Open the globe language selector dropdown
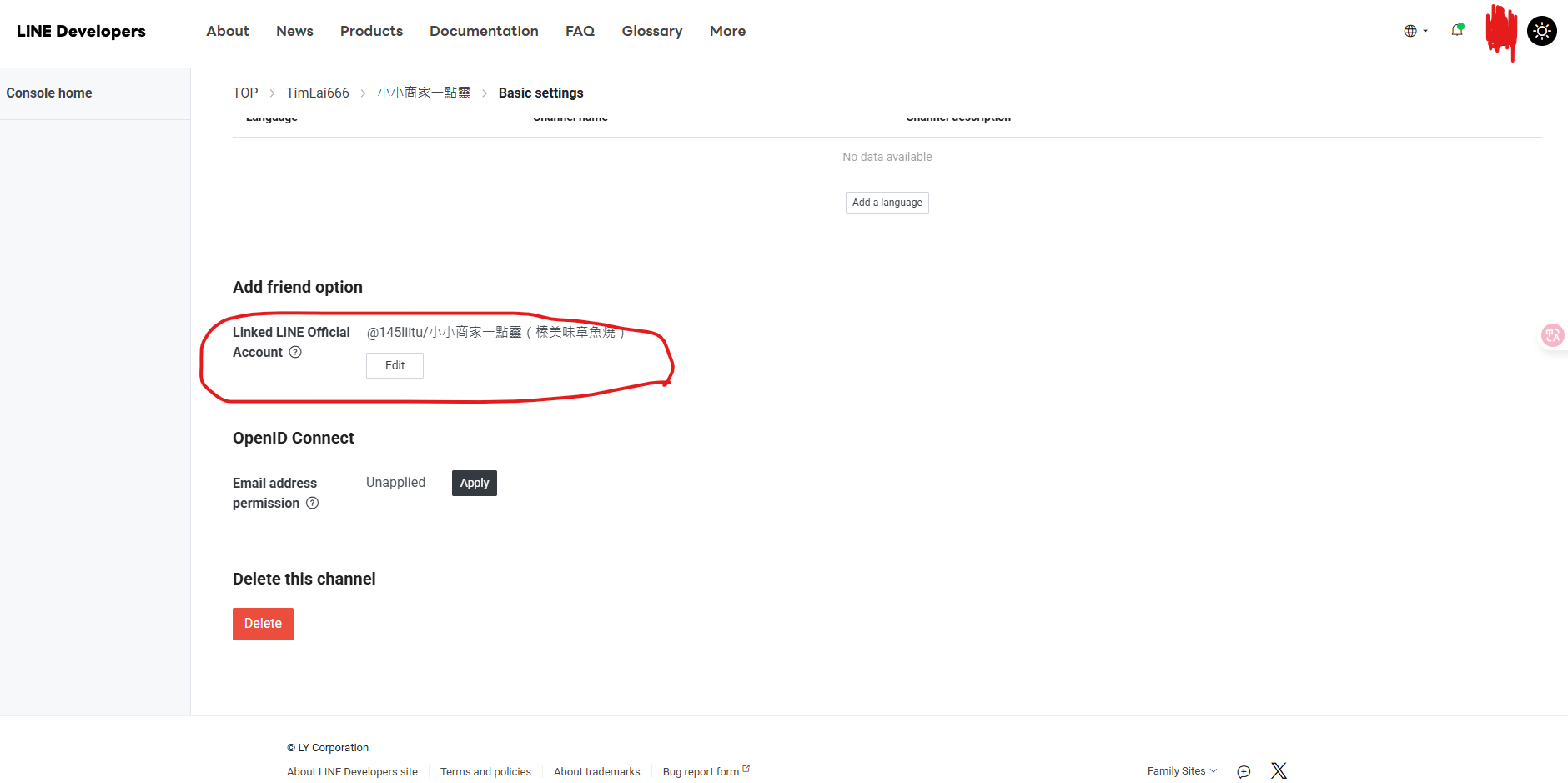 1415,31
